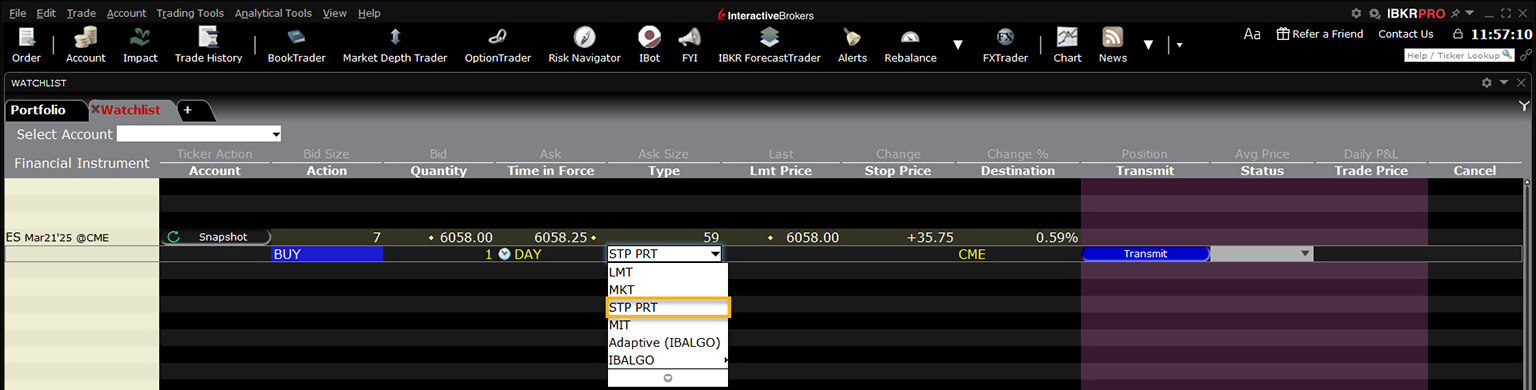
Task: Open the order Status dropdown arrow
Action: [1304, 254]
